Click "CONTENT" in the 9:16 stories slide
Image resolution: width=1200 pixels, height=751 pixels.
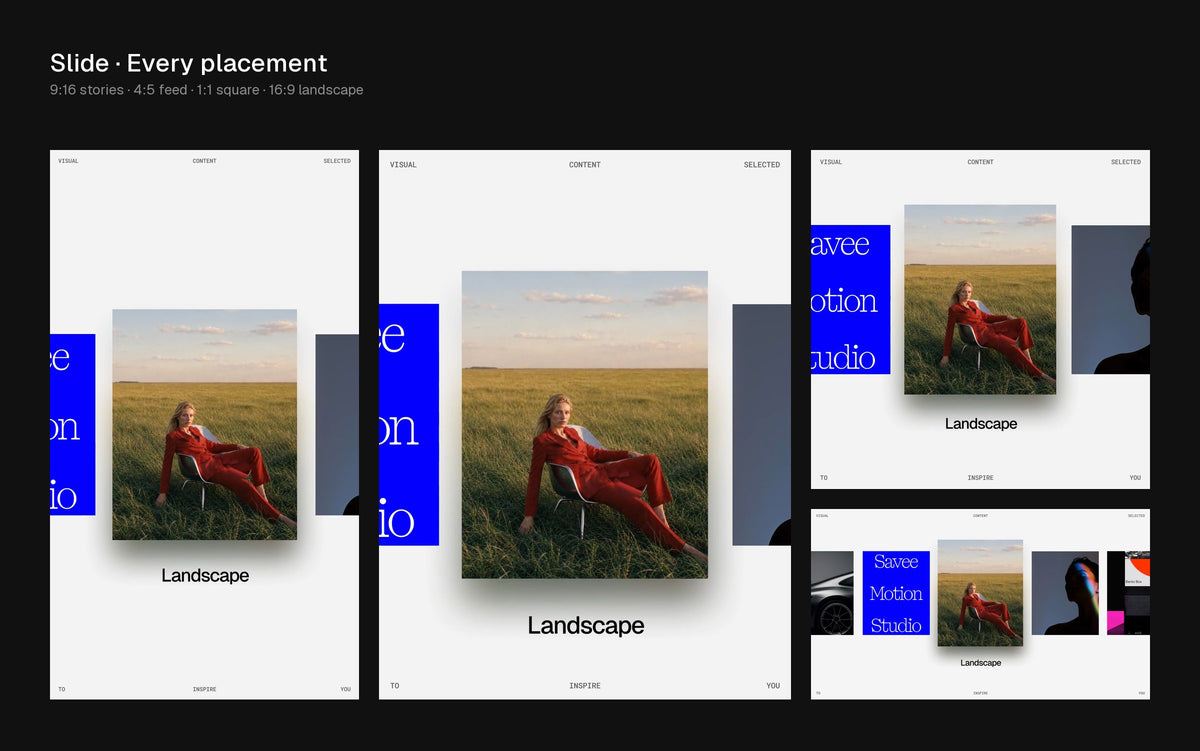pos(205,161)
